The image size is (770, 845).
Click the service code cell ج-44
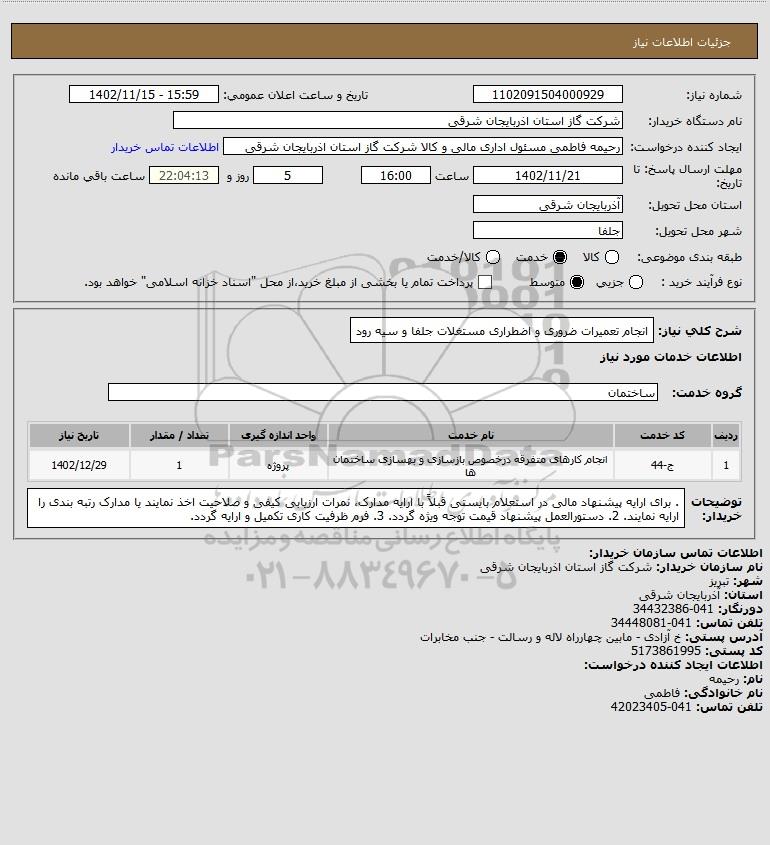[x=662, y=465]
